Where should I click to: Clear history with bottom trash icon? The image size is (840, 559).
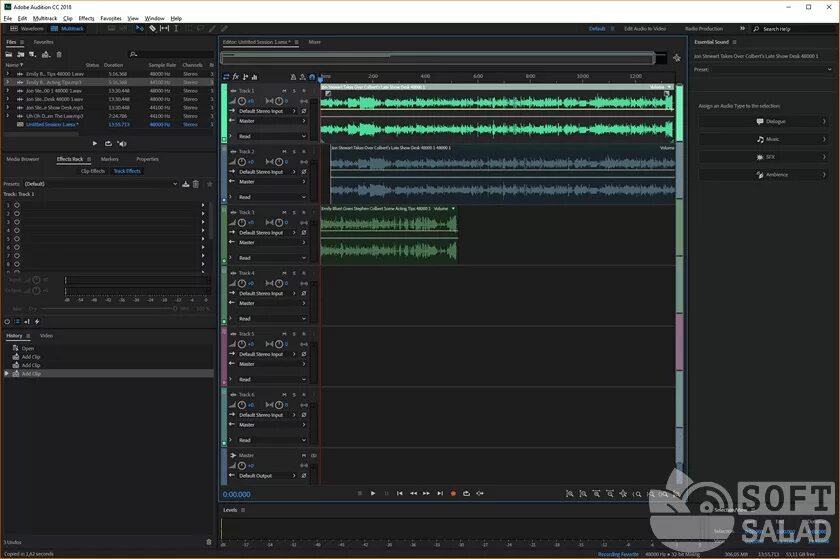coord(209,542)
